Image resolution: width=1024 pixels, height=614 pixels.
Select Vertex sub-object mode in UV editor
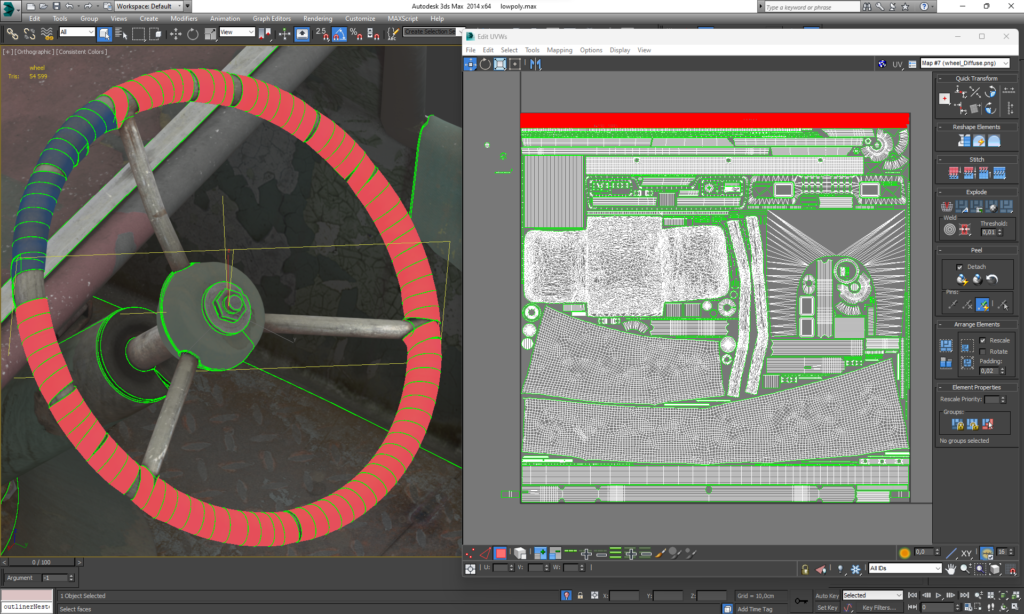[471, 552]
